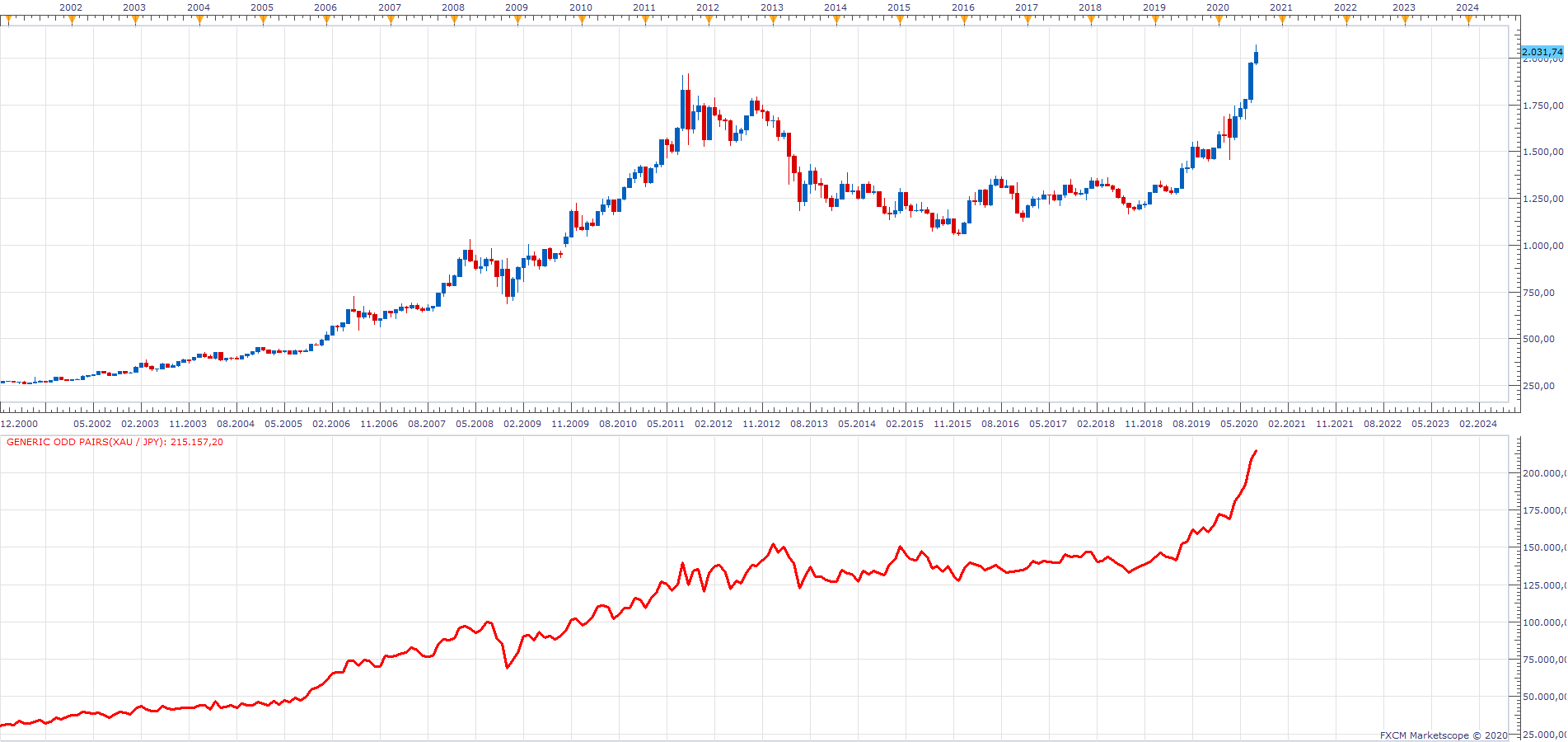This screenshot has height=742, width=1568.
Task: Select the 02.2009 date axis label
Action: [522, 424]
